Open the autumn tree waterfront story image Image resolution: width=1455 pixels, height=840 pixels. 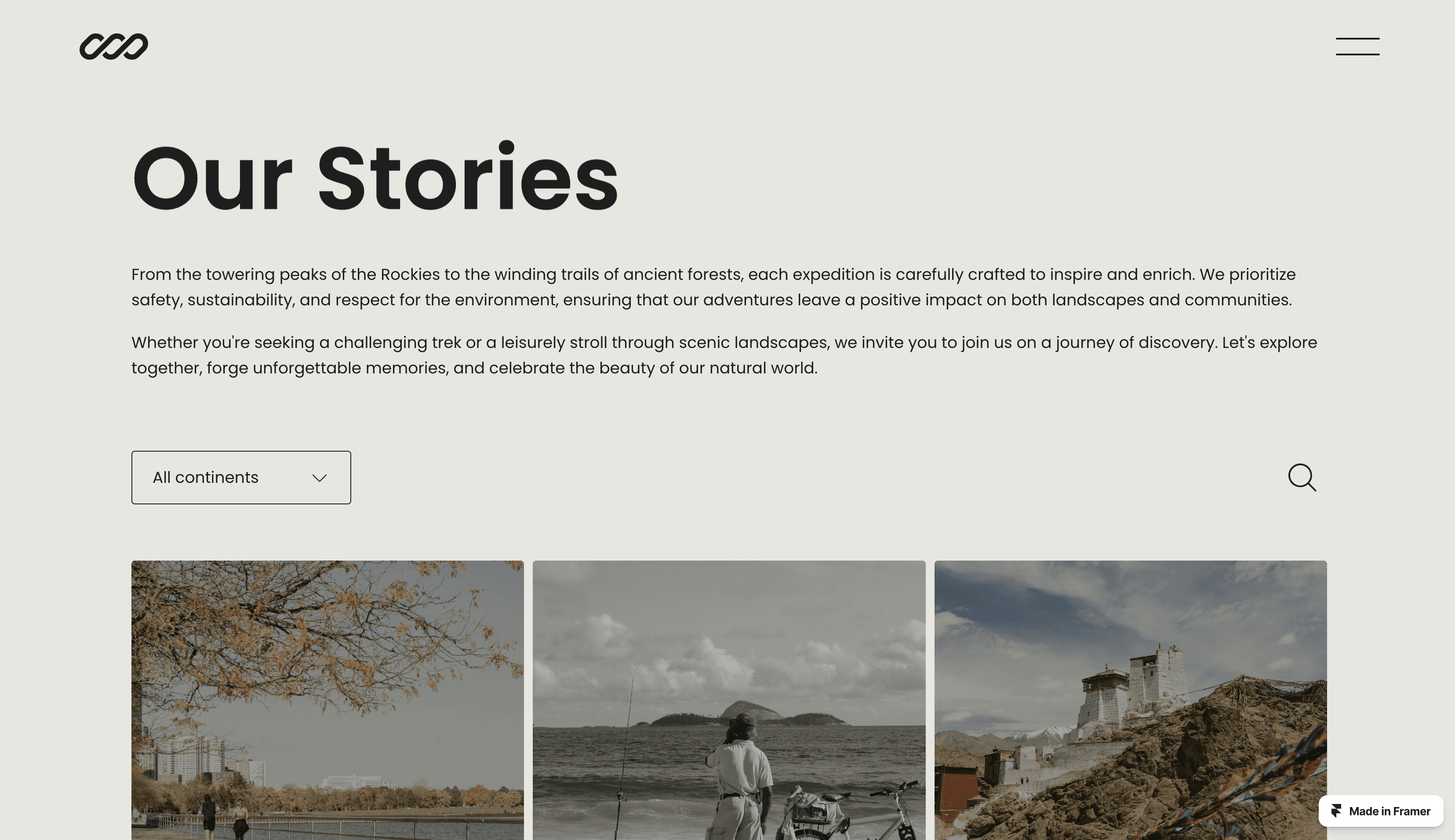[328, 700]
